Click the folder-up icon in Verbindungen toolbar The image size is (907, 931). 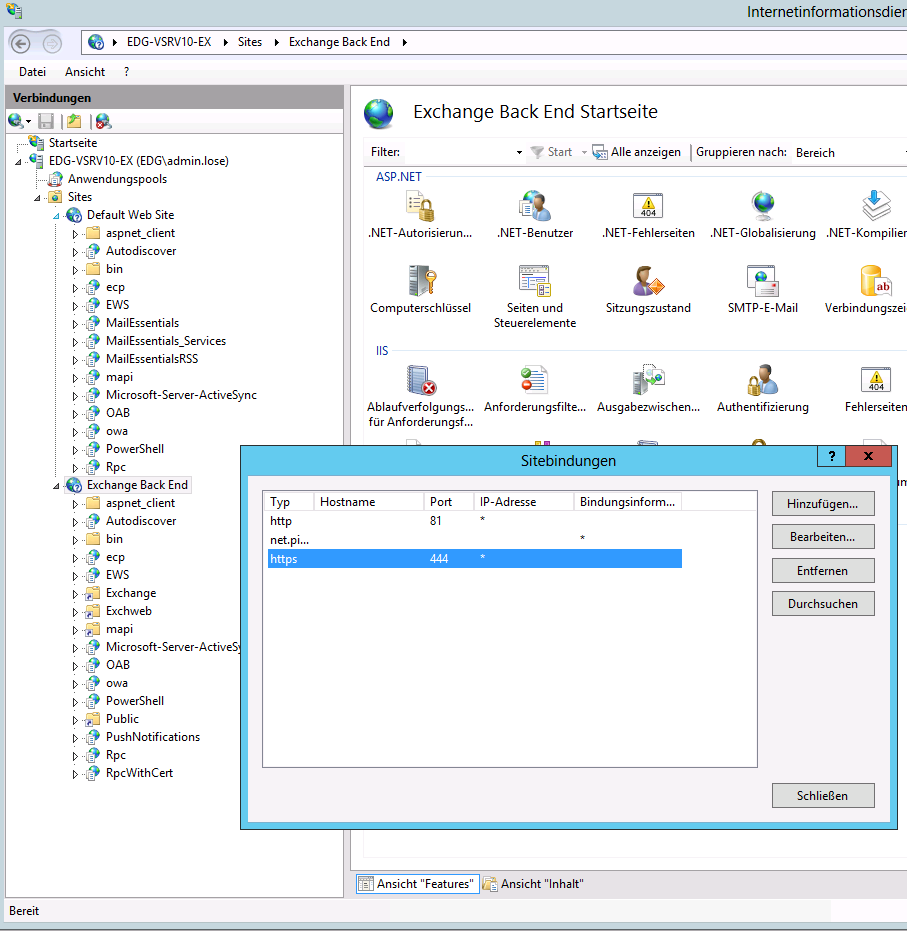(x=74, y=121)
